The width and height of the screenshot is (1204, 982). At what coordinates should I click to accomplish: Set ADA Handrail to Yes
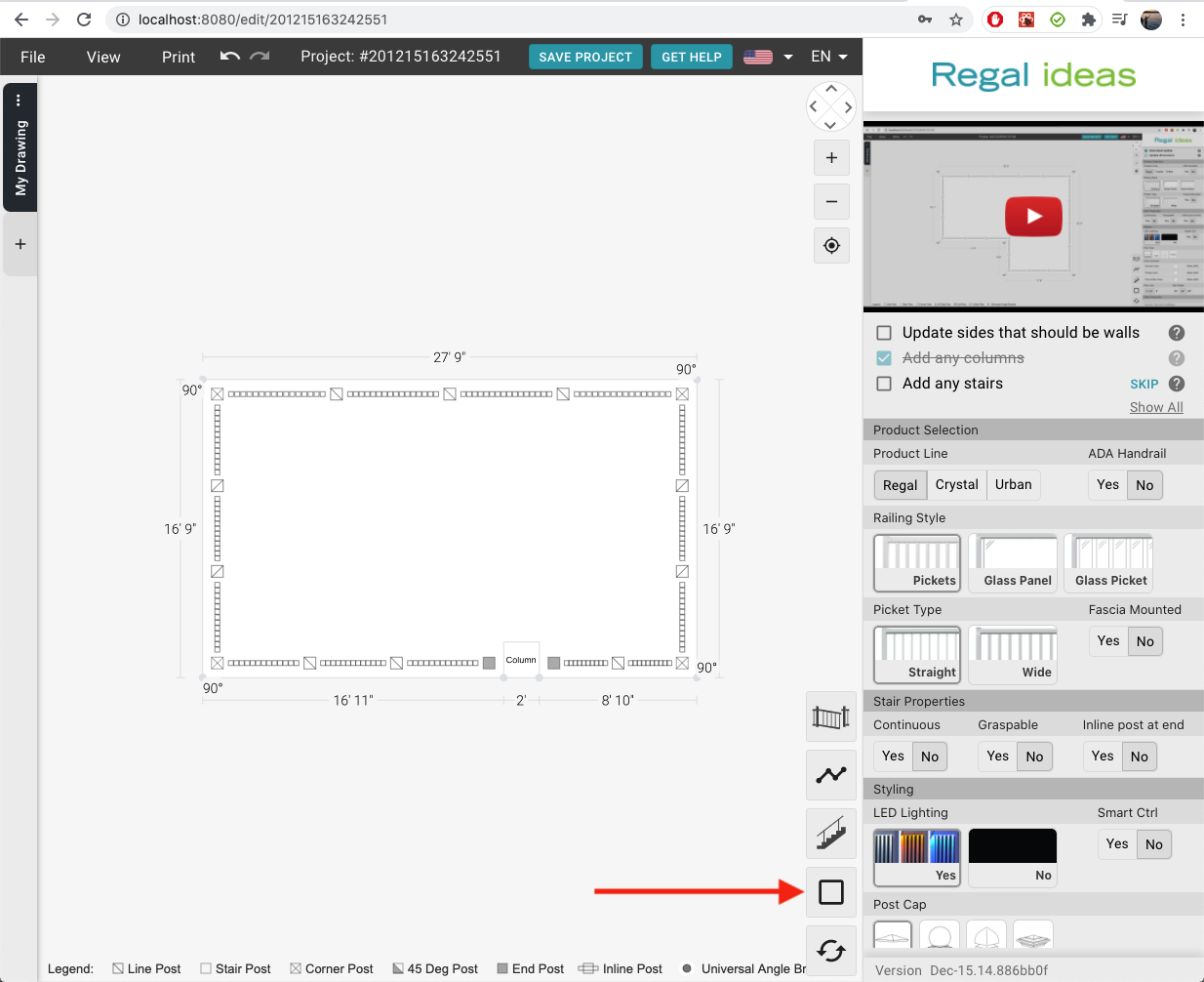pos(1107,484)
